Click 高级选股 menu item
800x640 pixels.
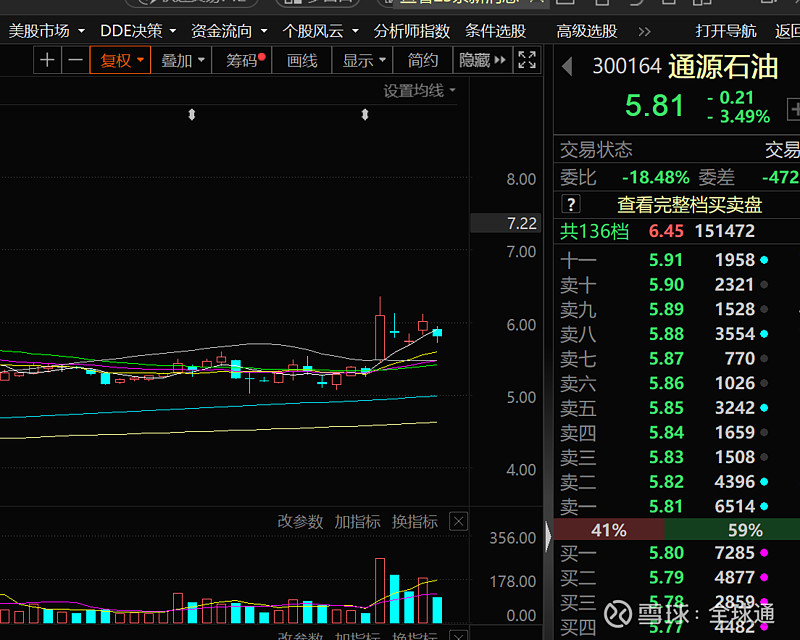pos(587,31)
